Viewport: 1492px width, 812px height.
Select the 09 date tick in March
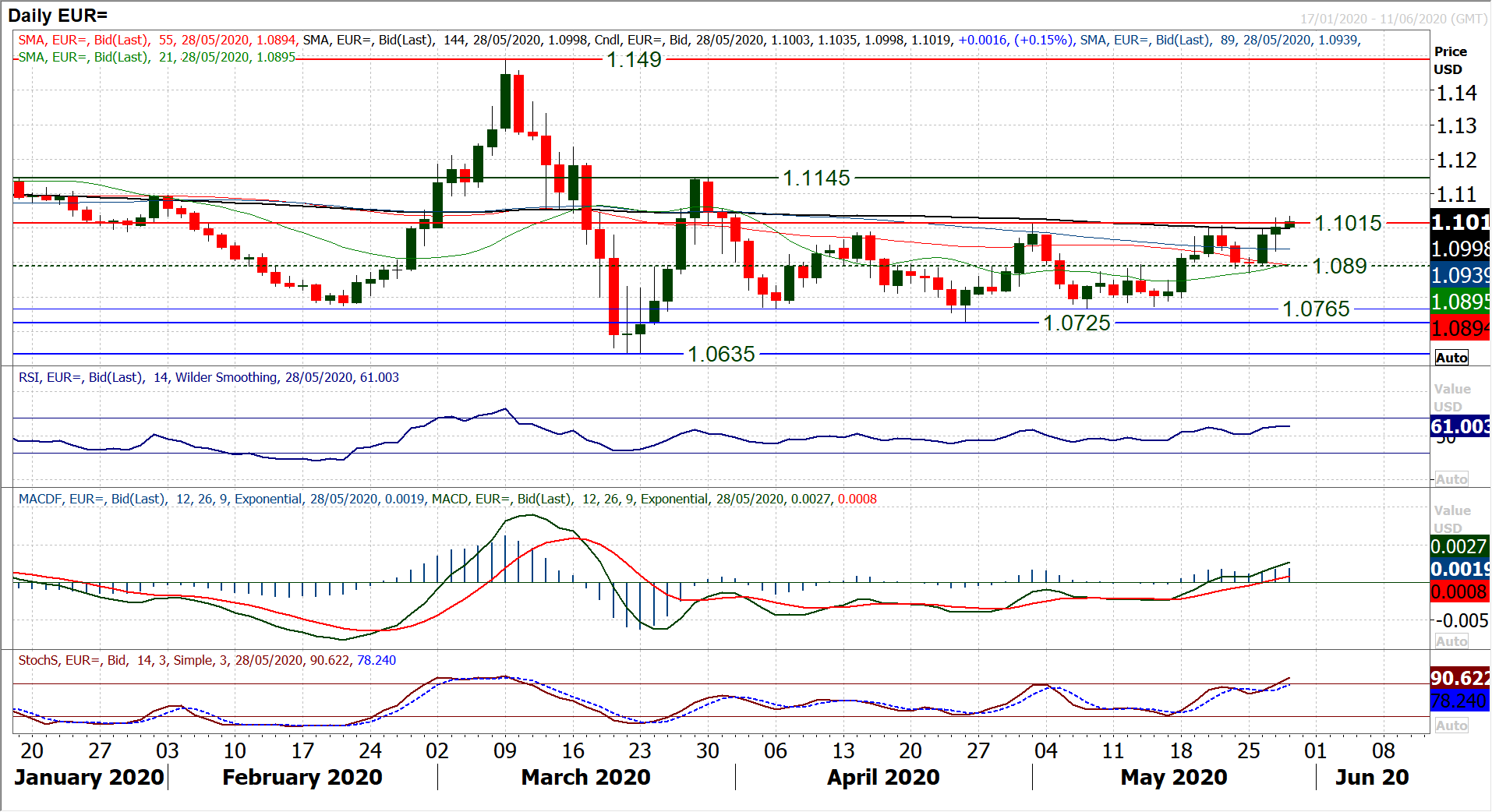(x=505, y=750)
